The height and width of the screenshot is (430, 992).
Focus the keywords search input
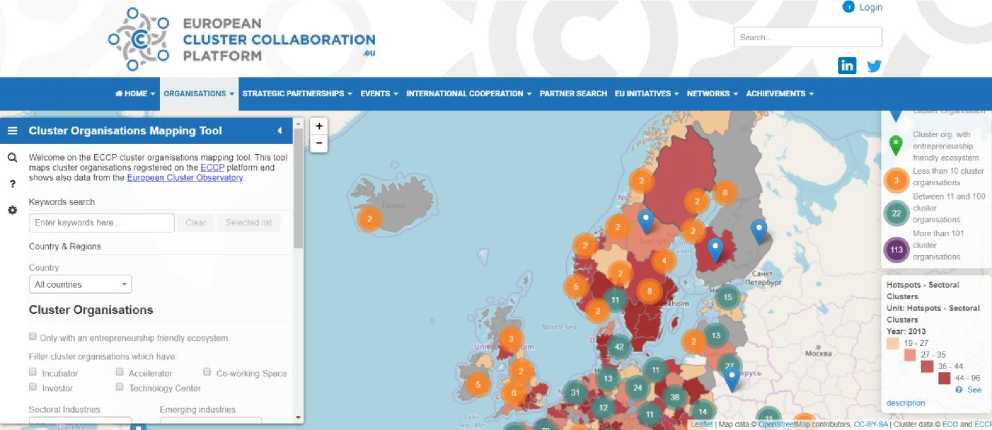101,223
